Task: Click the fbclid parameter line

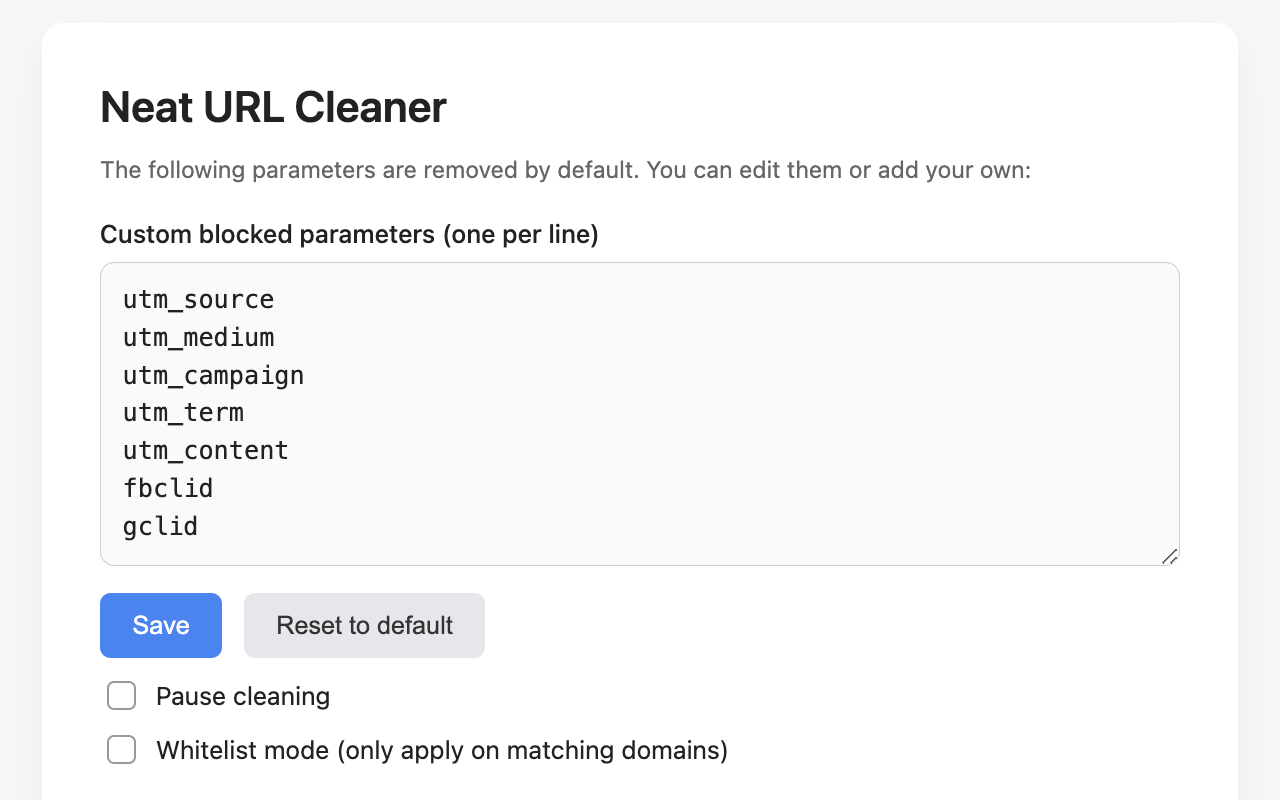Action: (x=168, y=489)
